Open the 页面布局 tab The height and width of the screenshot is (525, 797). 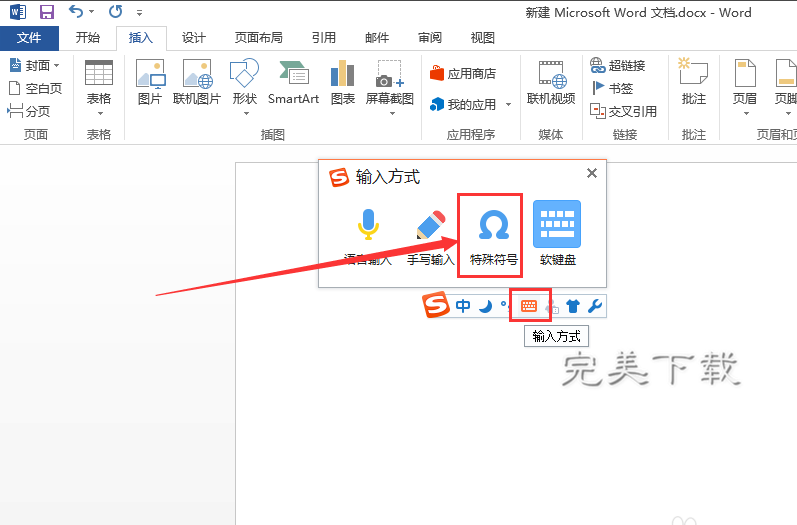coord(259,38)
